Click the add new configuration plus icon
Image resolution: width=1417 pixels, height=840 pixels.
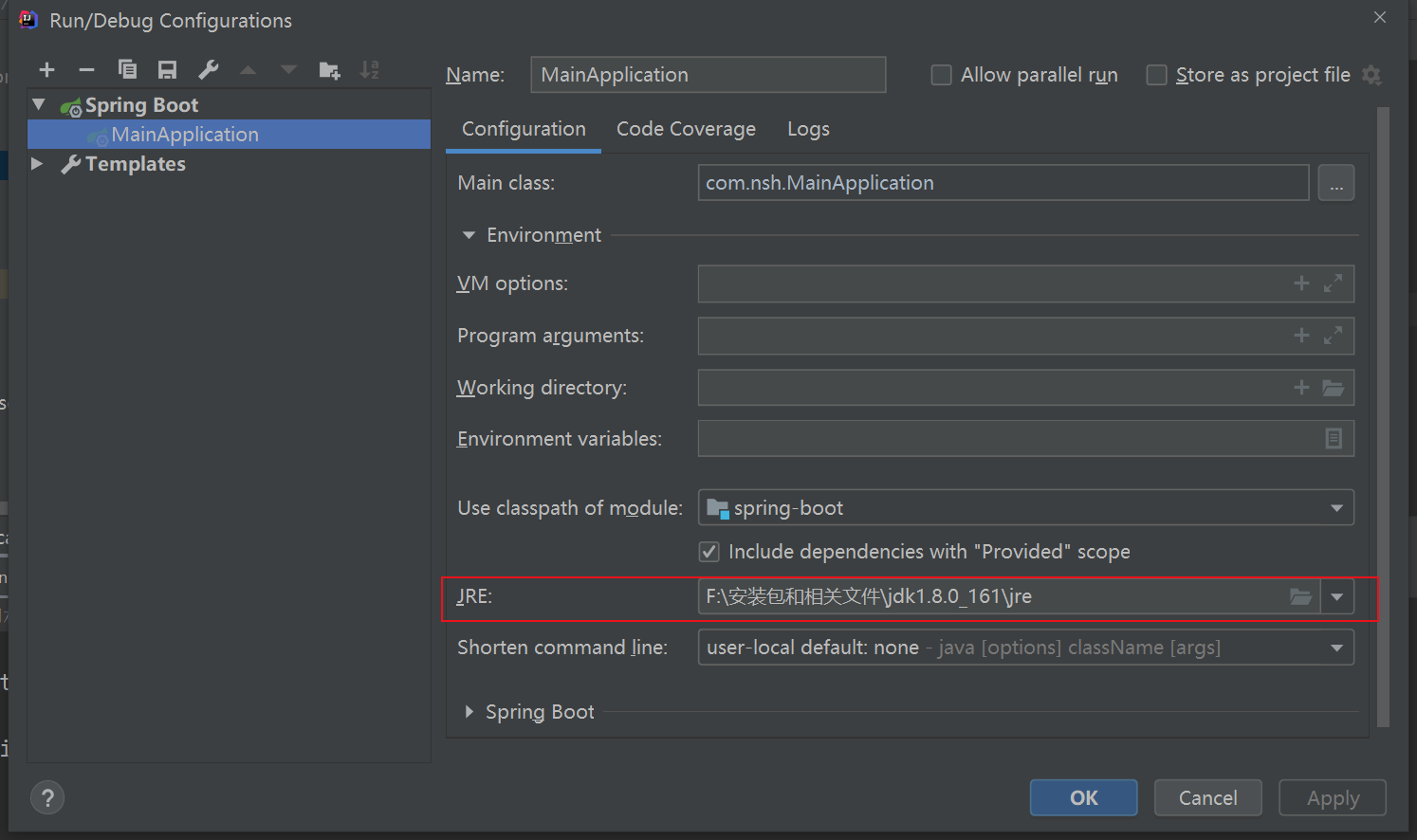[x=46, y=70]
